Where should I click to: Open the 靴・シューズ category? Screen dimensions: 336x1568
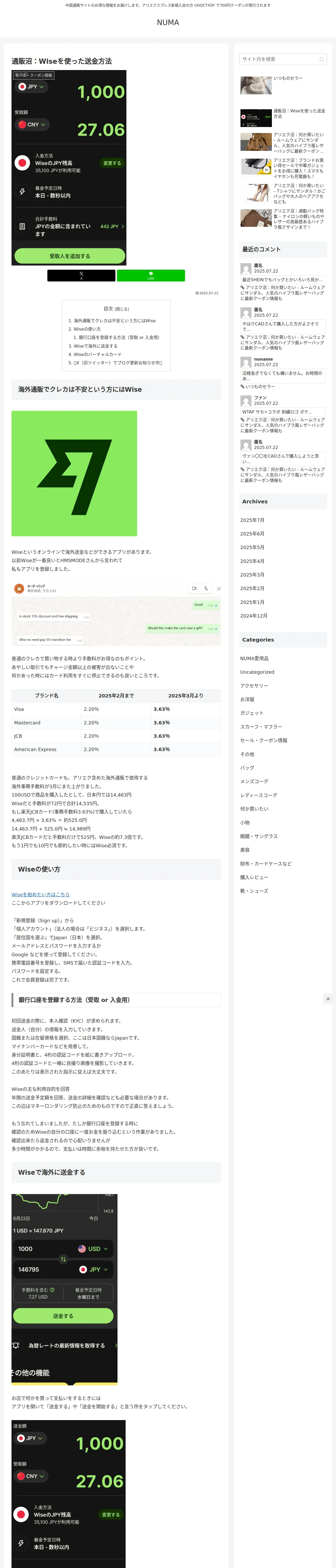[x=254, y=891]
